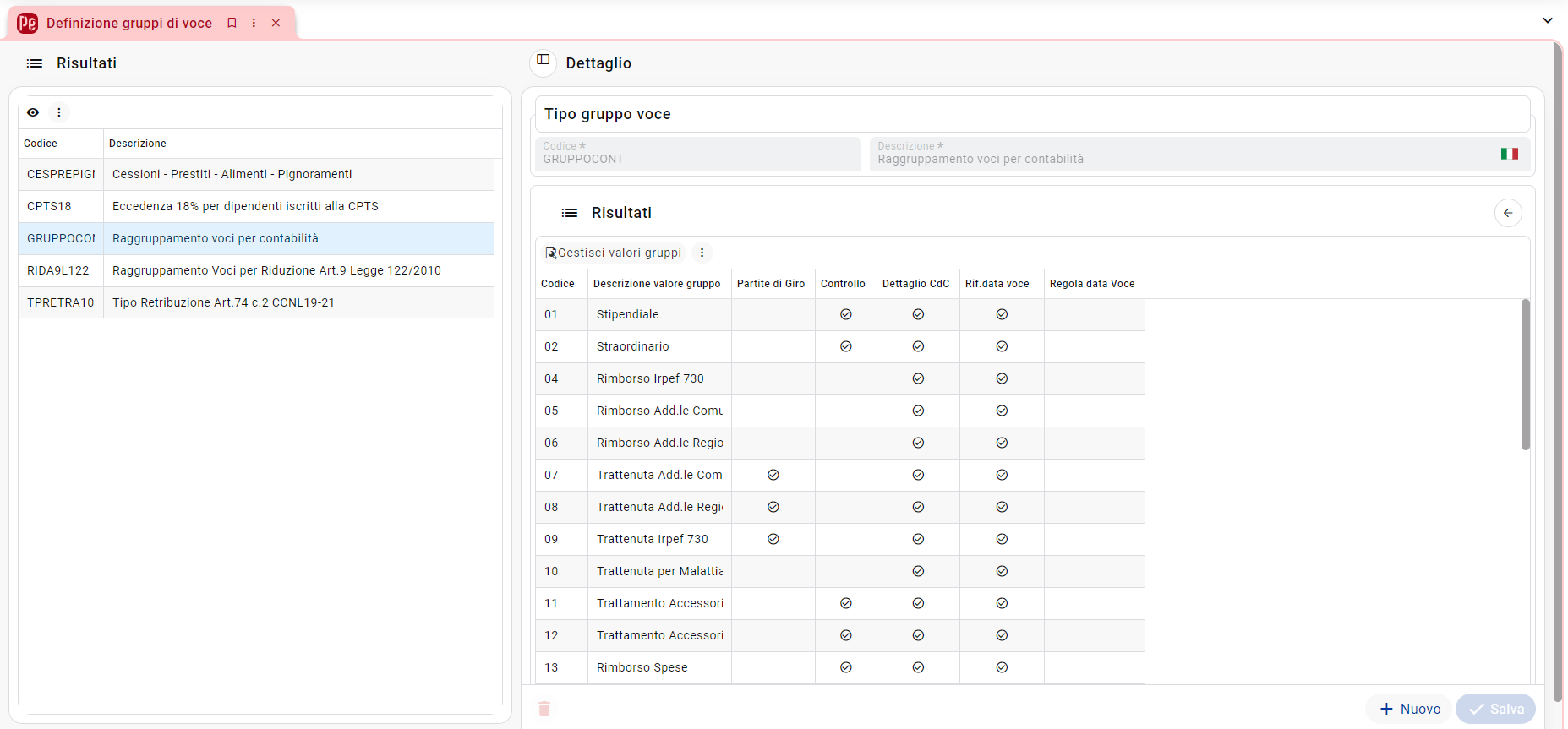Select the Trattenuta per Malattia row
This screenshot has height=729, width=1568.
[x=840, y=571]
